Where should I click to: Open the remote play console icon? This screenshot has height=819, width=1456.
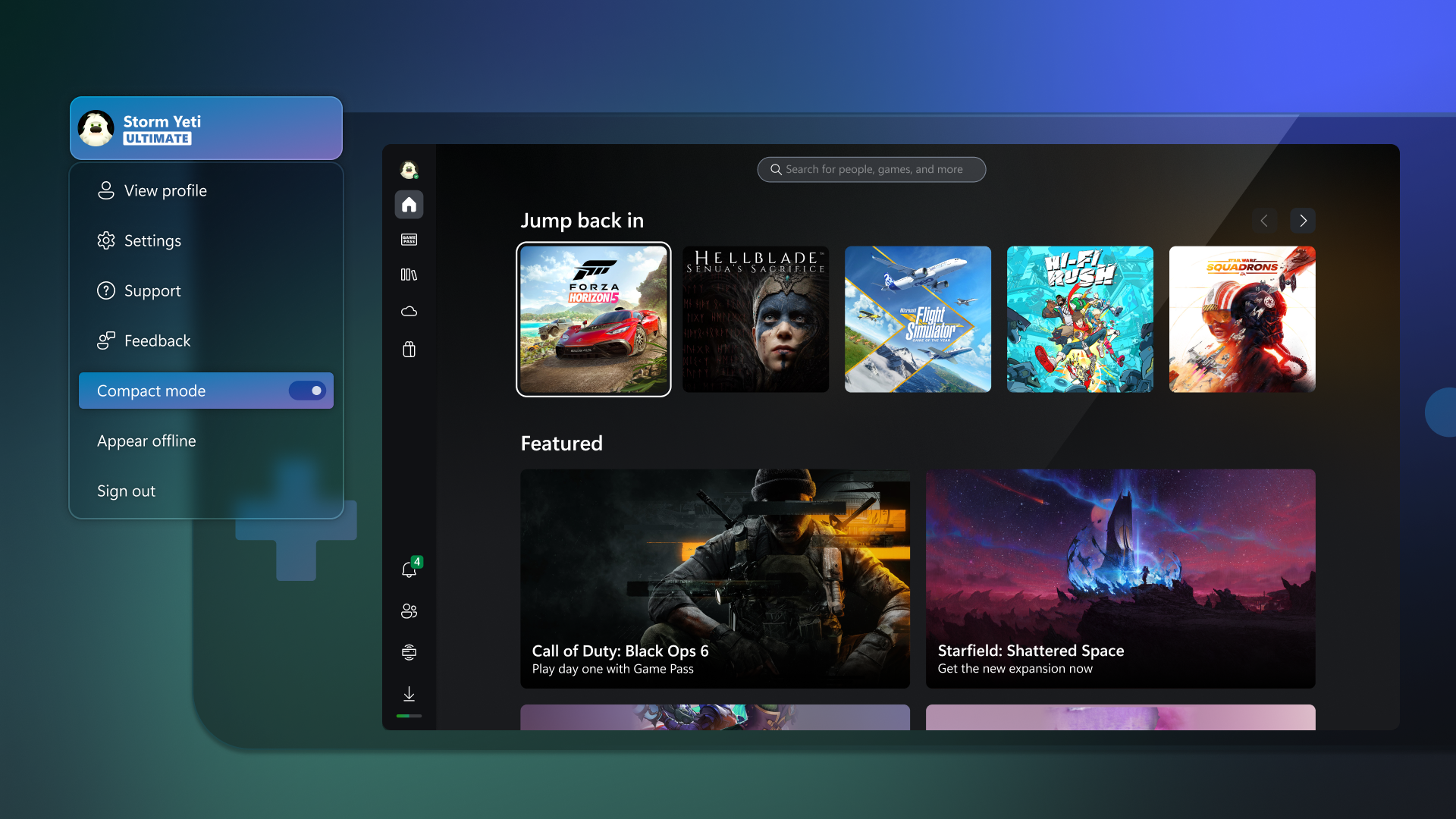(409, 651)
